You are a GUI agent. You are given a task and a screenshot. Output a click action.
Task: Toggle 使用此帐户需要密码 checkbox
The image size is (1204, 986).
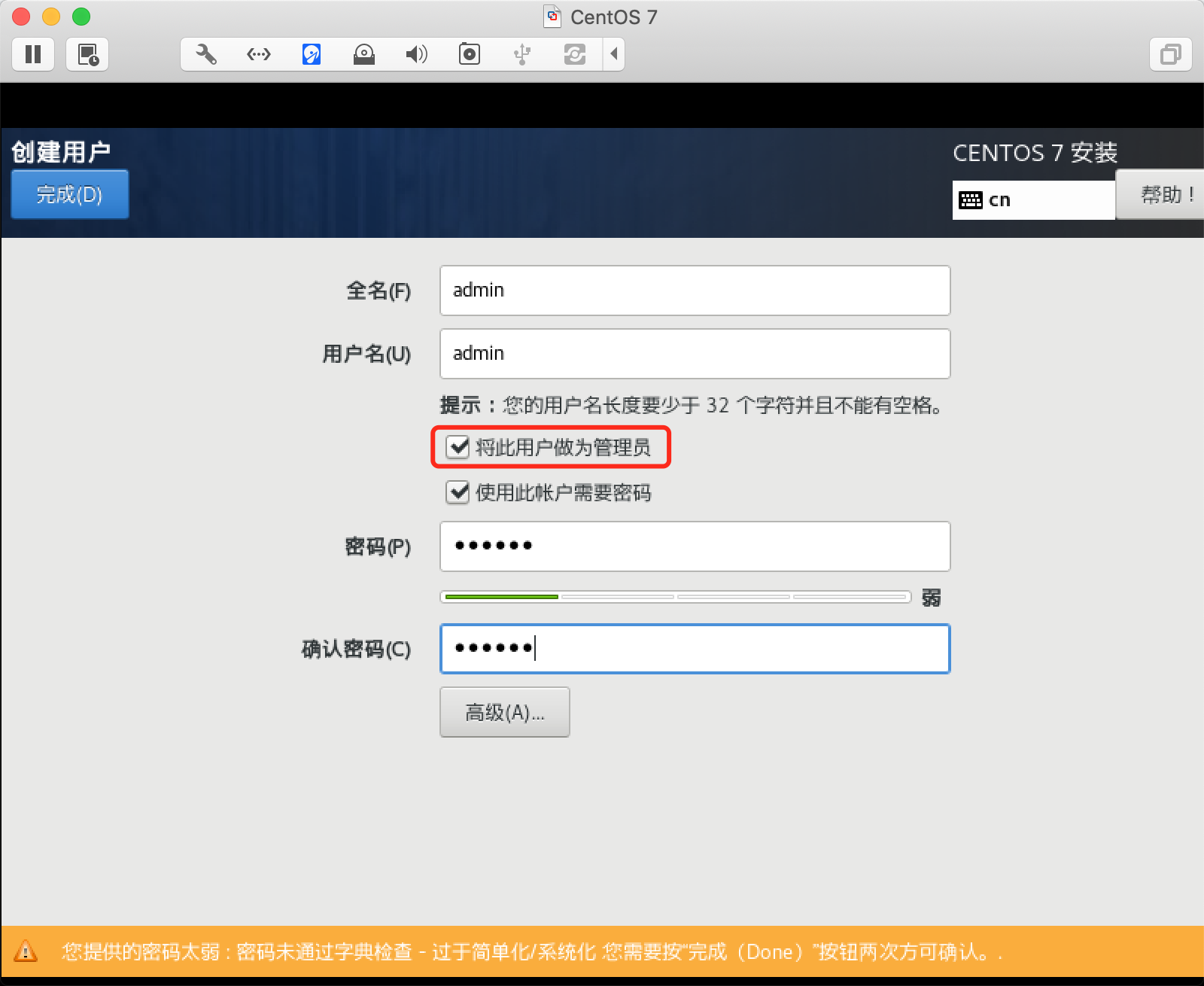458,492
